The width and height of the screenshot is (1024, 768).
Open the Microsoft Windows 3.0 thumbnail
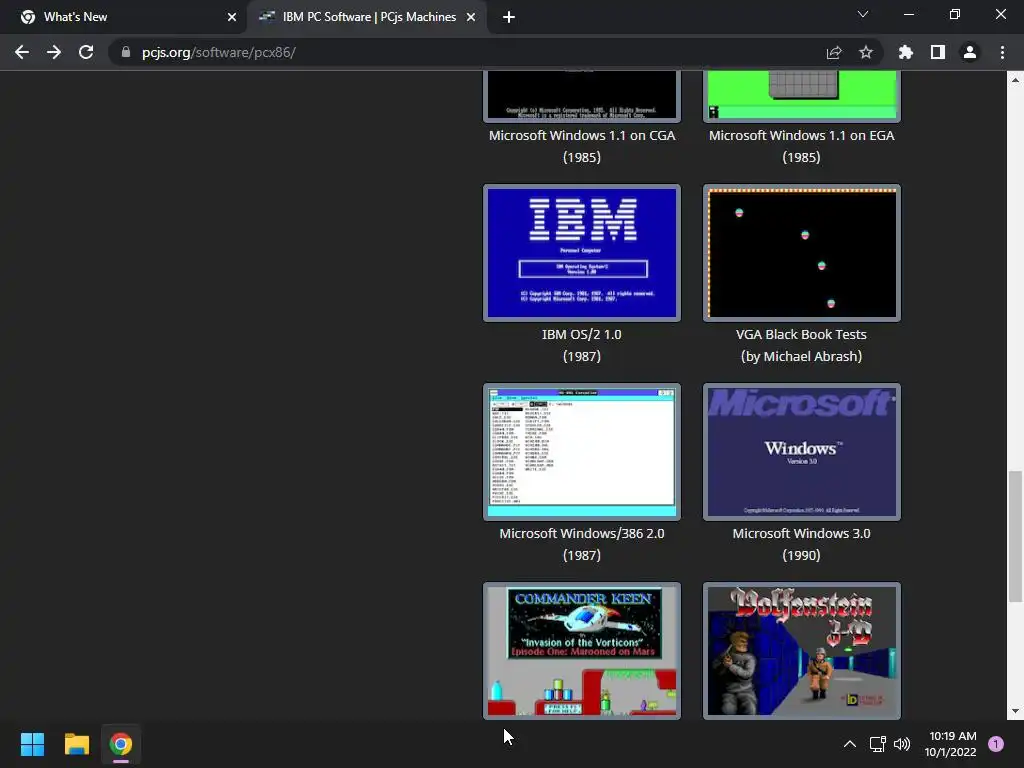[801, 452]
